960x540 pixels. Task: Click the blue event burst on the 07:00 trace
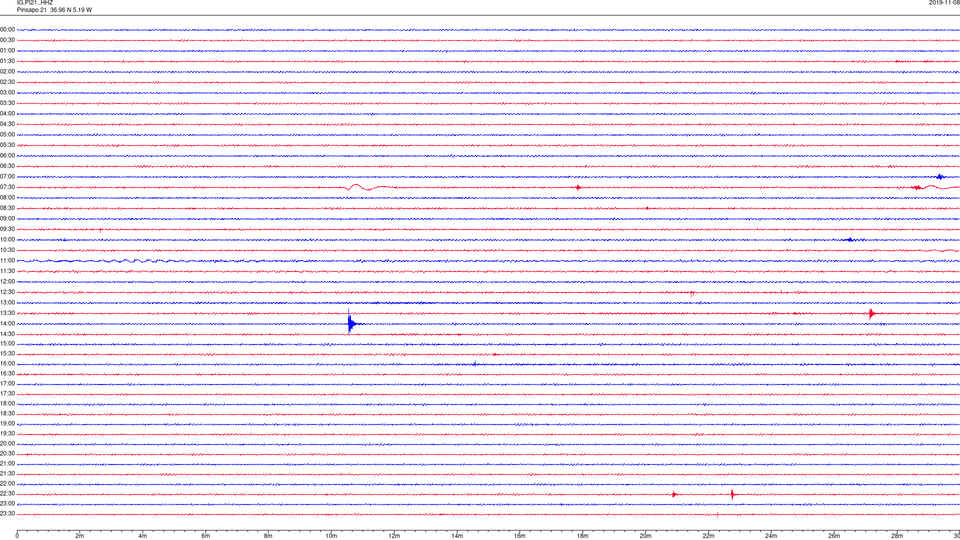[x=940, y=177]
